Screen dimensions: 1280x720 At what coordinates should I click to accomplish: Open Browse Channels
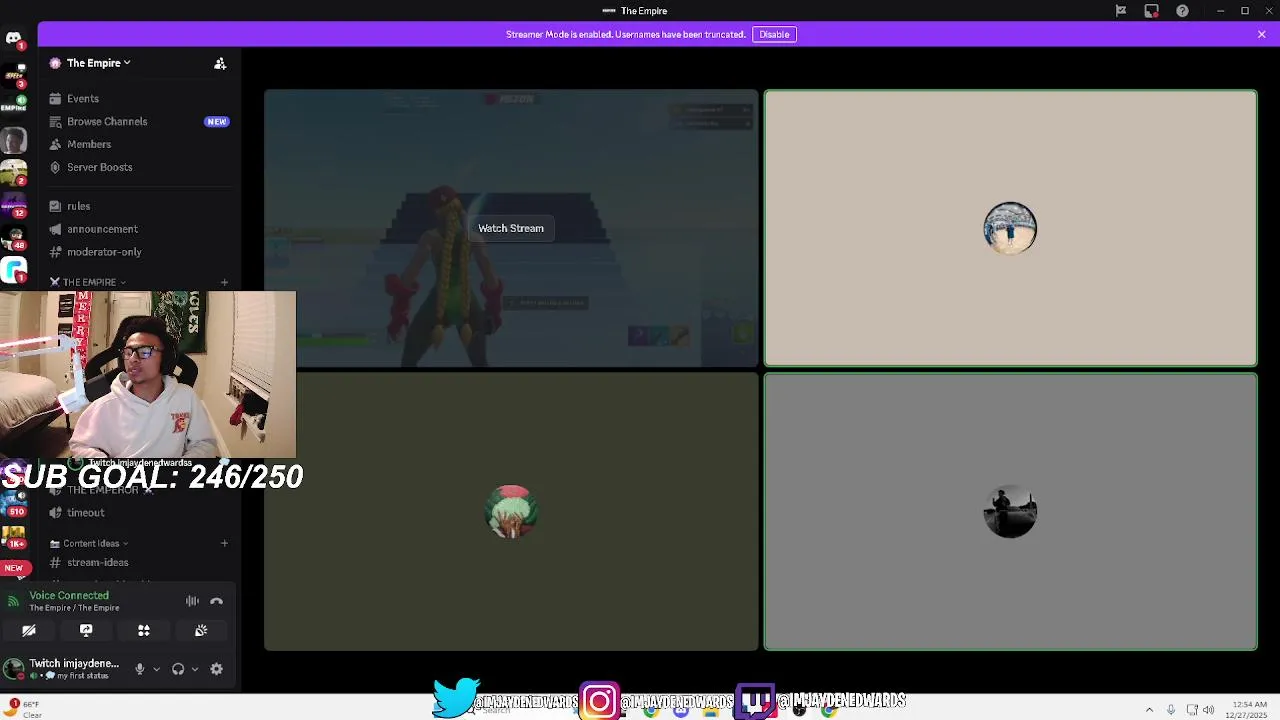140,121
